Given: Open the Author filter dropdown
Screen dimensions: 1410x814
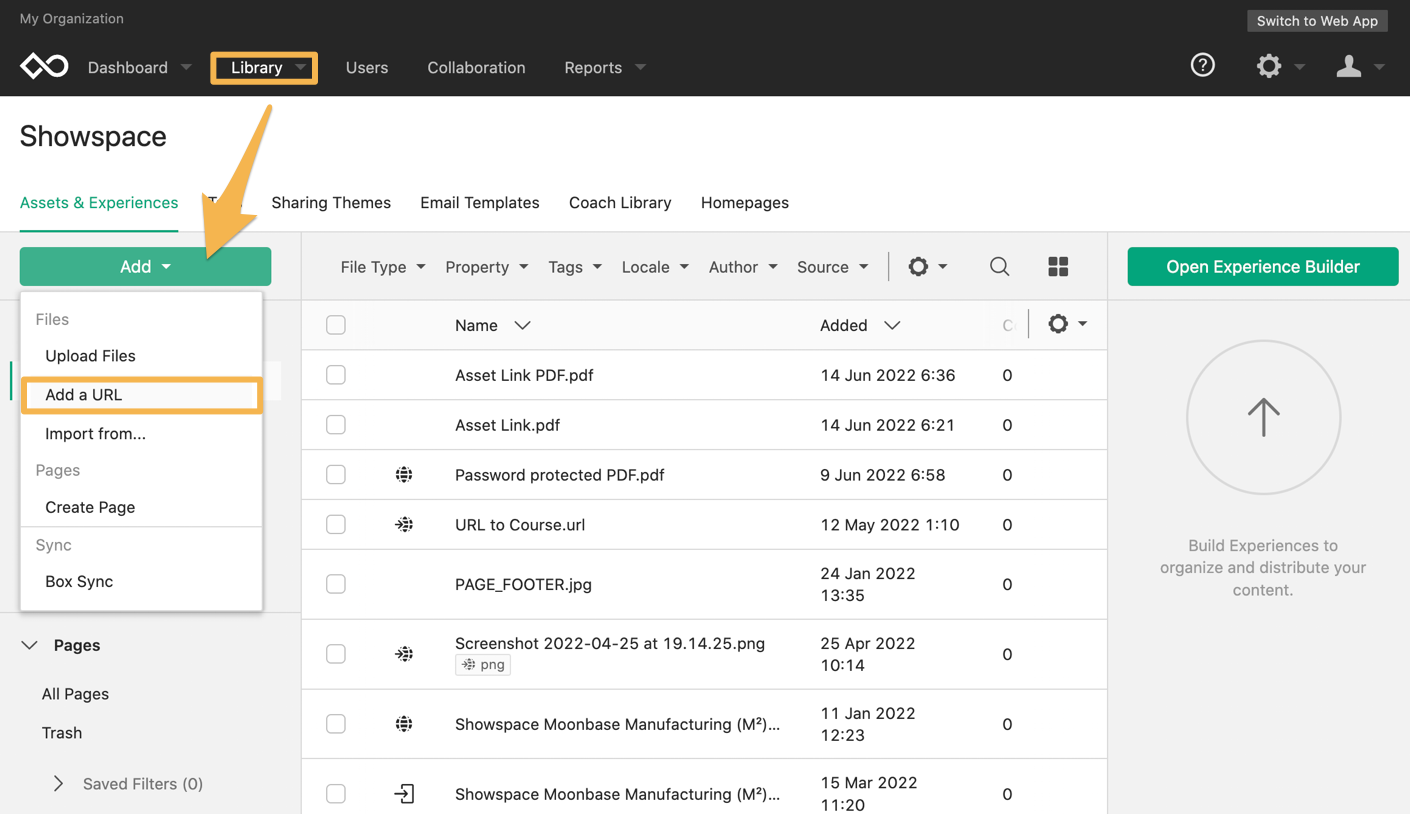Looking at the screenshot, I should click(x=743, y=267).
